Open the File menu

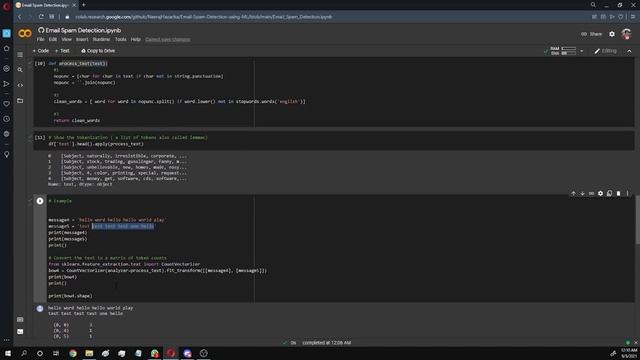click(40, 40)
